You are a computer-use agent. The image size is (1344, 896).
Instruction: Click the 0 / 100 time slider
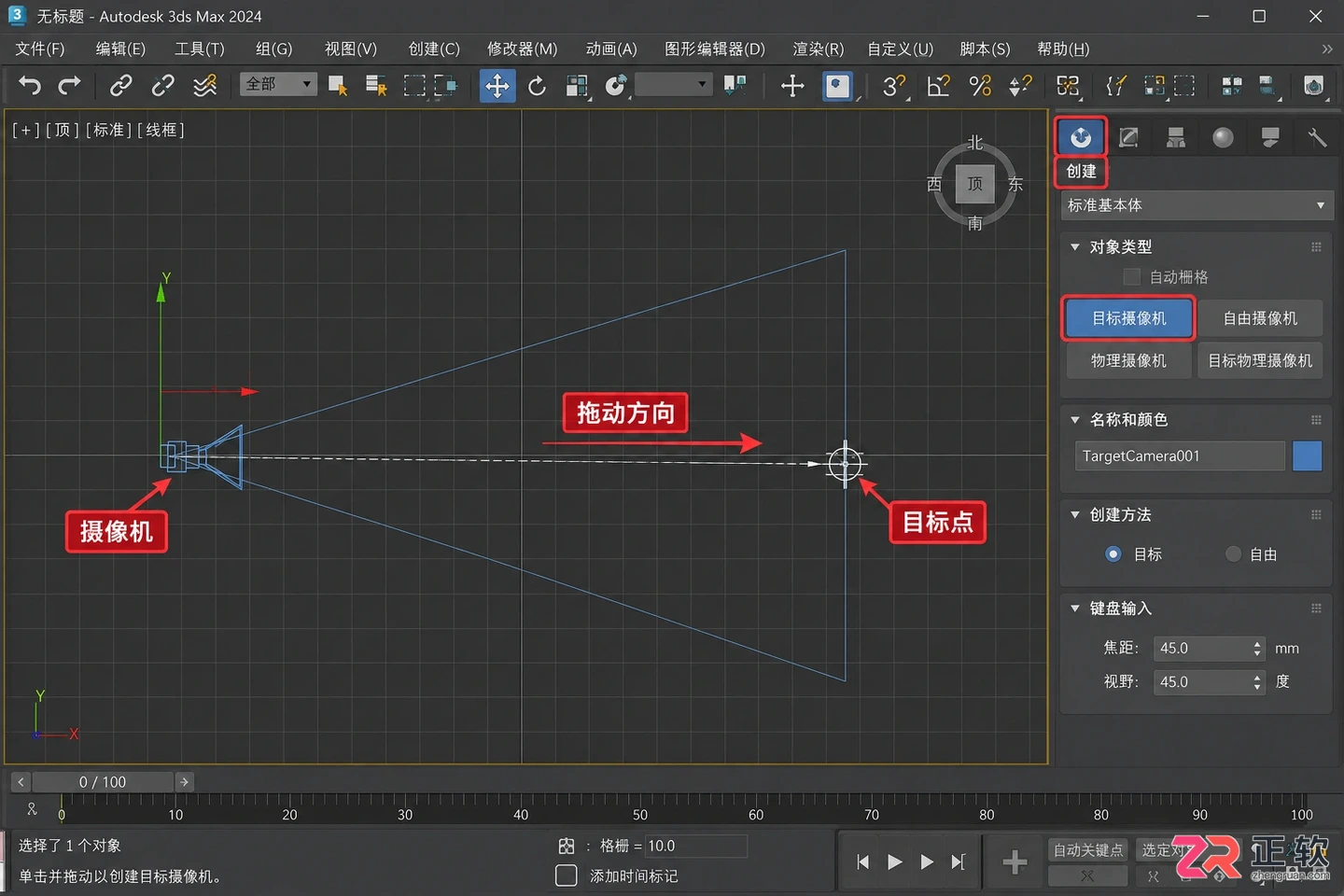click(103, 782)
